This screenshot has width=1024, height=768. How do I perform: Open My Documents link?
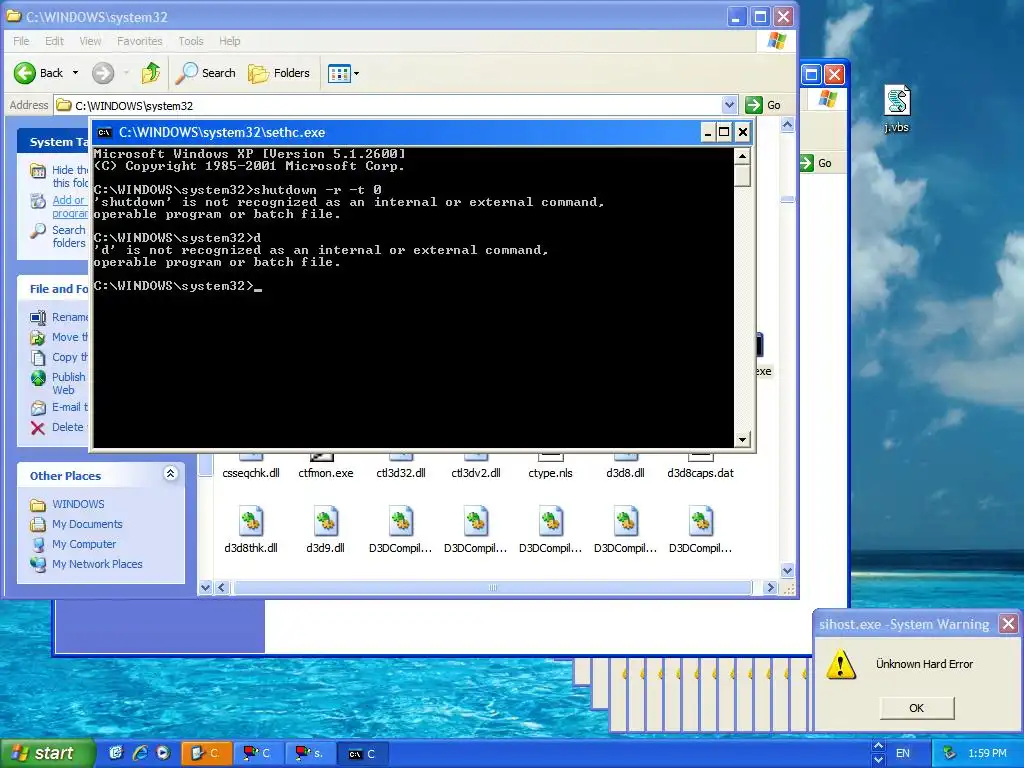pyautogui.click(x=87, y=524)
